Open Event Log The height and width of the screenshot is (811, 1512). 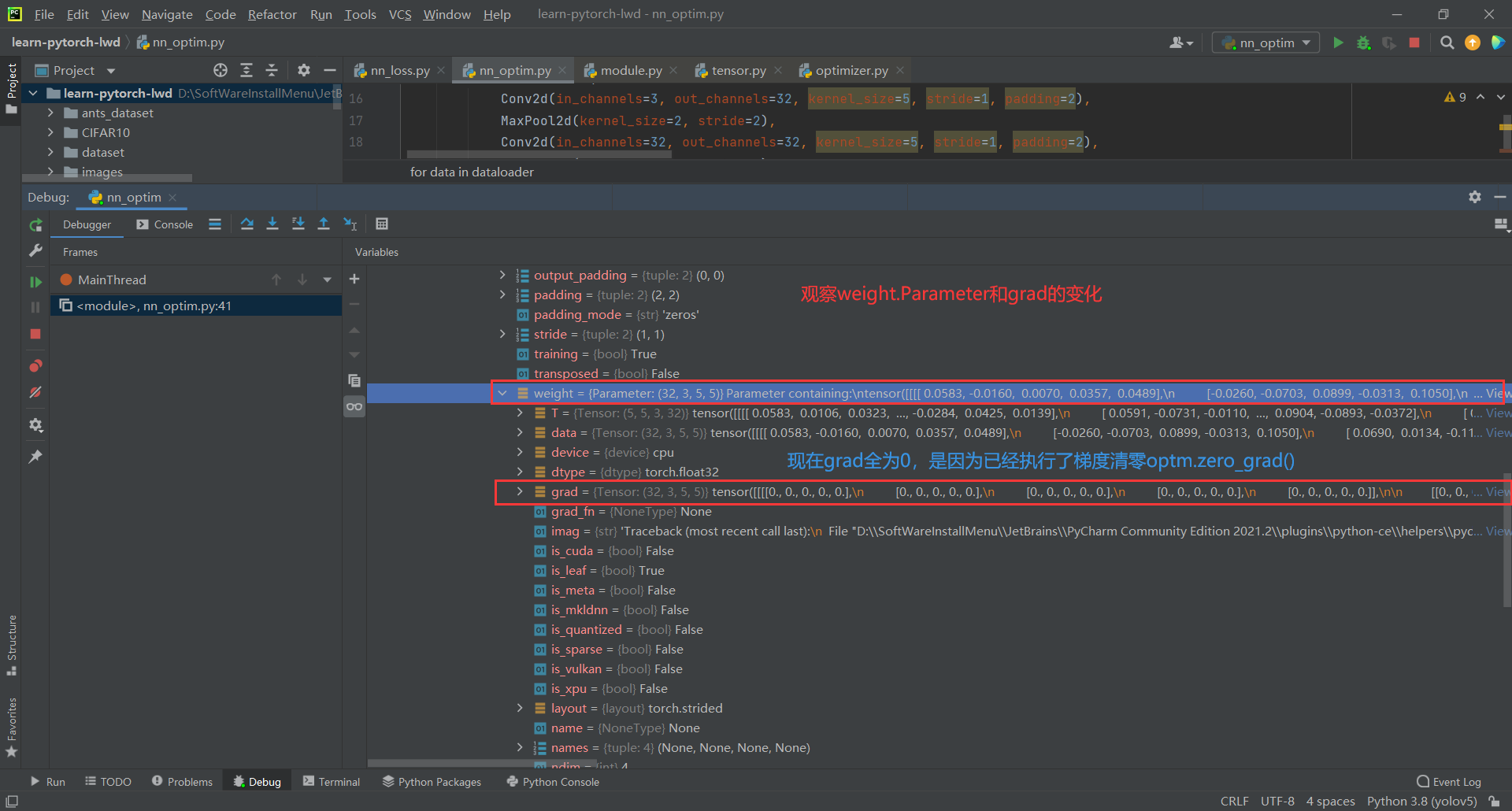[1448, 781]
